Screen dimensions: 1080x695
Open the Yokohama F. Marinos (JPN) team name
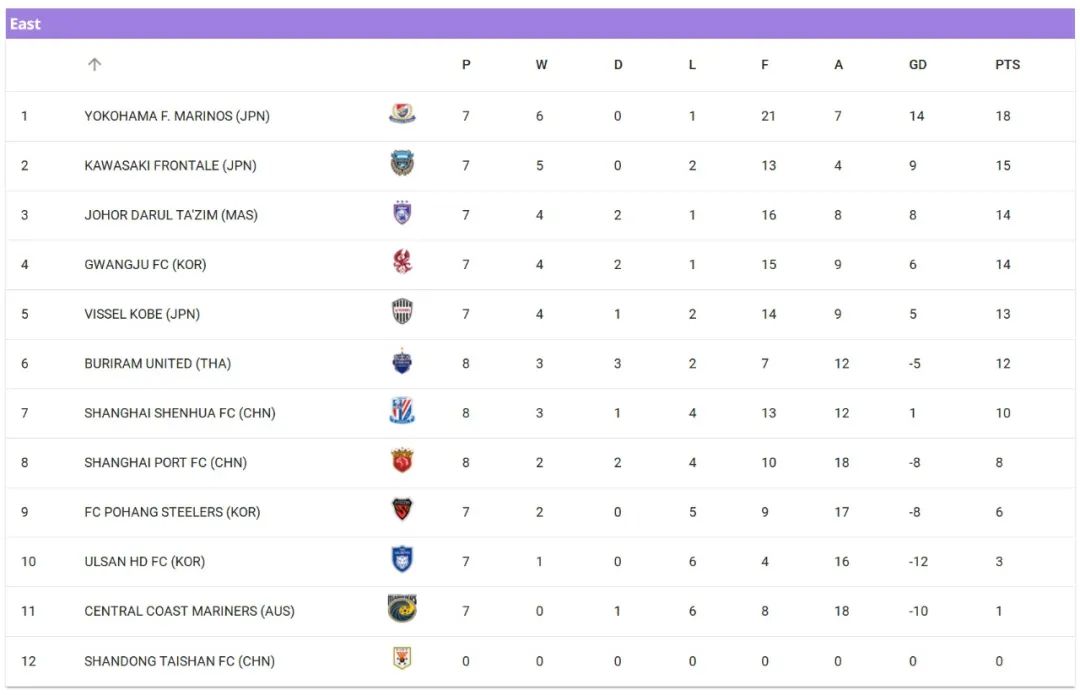click(177, 116)
